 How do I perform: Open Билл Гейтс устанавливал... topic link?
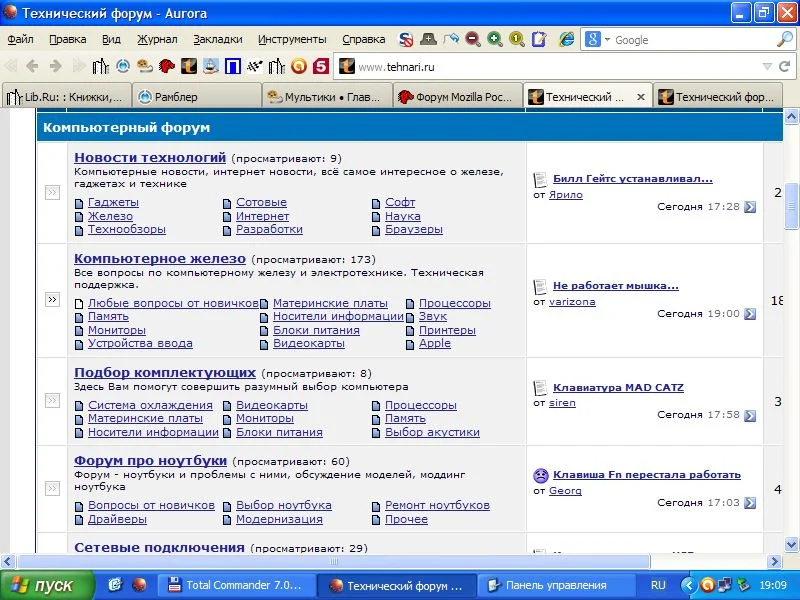coord(633,179)
